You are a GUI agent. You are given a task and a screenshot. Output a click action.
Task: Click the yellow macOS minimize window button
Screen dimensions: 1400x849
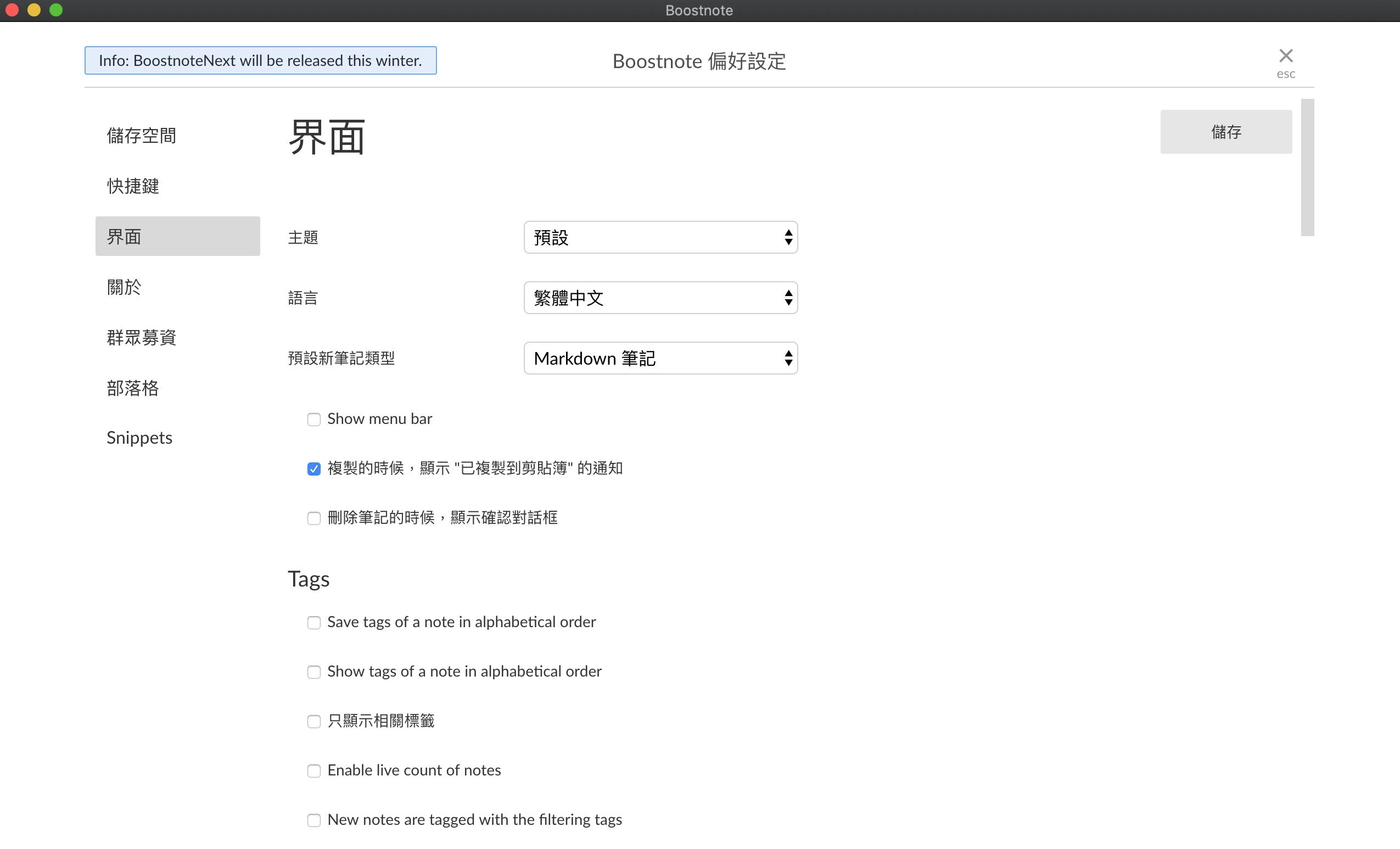coord(34,10)
